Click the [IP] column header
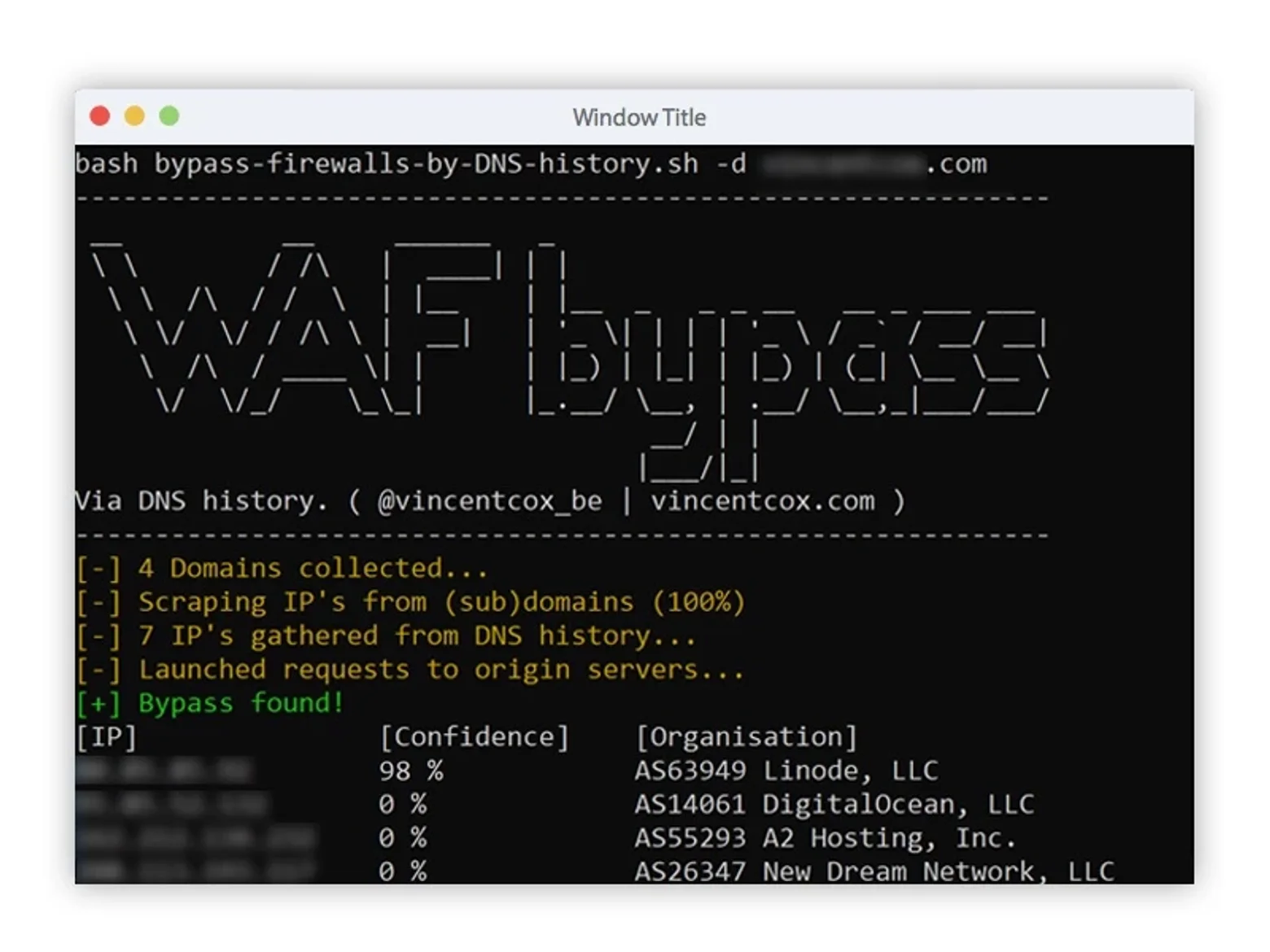Image resolution: width=1270 pixels, height=952 pixels. tap(107, 737)
